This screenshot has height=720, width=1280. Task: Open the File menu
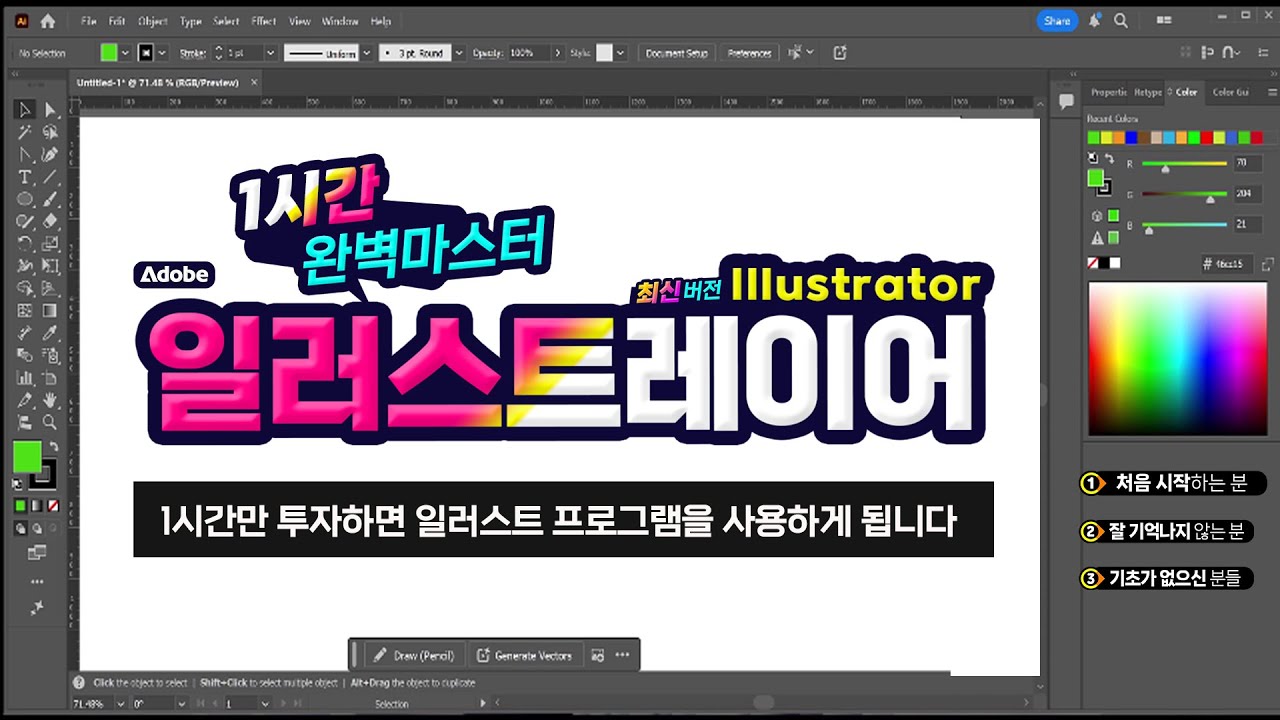[89, 21]
